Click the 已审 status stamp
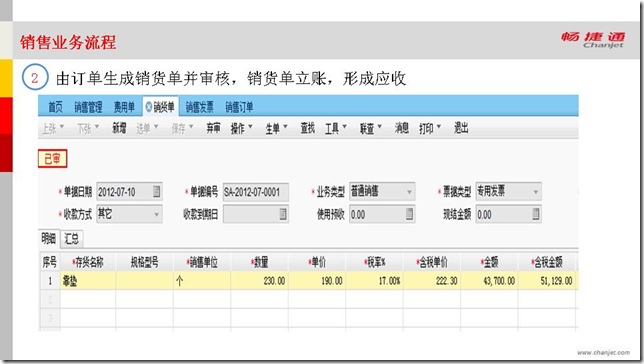Screen dimensions: 644x364 click(53, 159)
